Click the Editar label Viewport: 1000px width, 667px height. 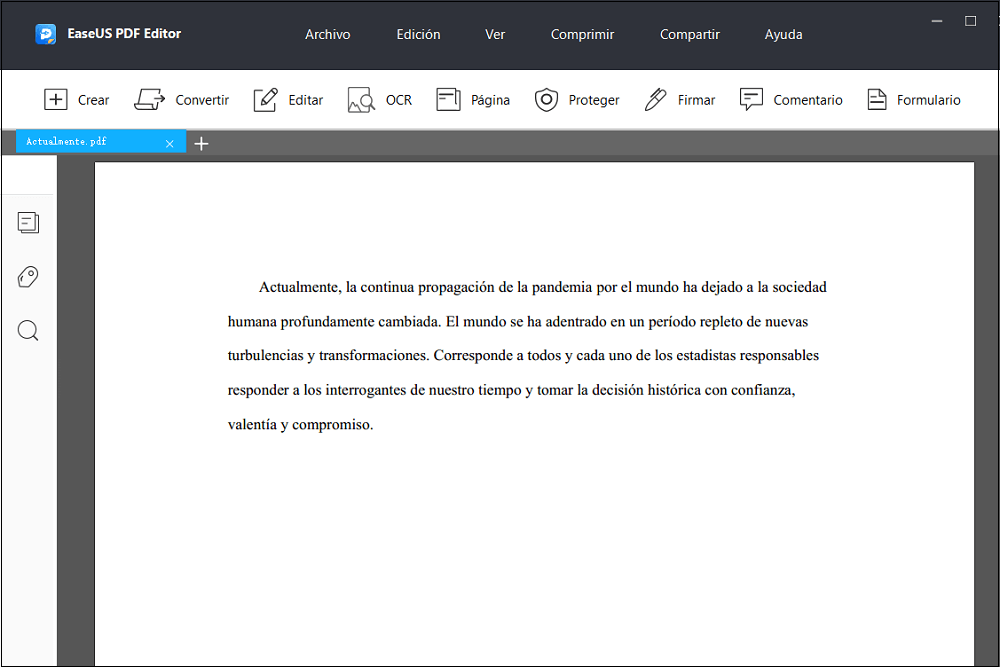click(305, 100)
